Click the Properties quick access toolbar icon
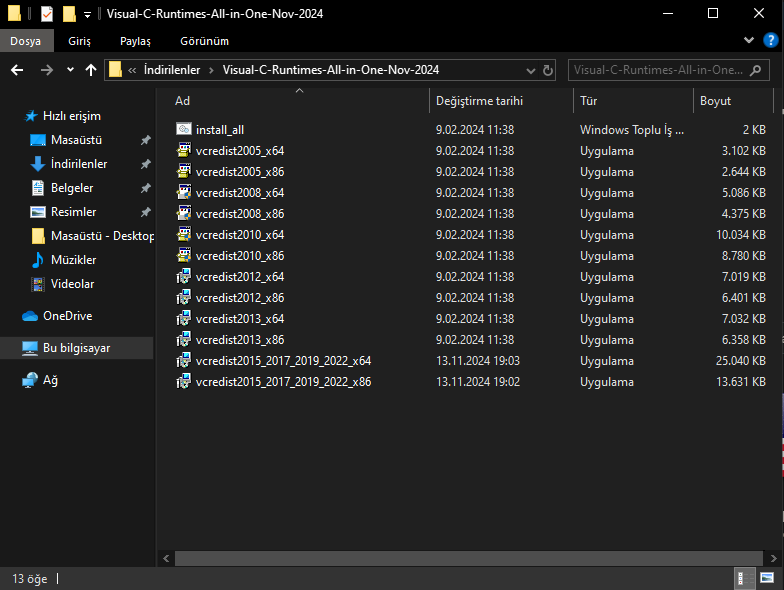Image resolution: width=784 pixels, height=590 pixels. coord(46,14)
